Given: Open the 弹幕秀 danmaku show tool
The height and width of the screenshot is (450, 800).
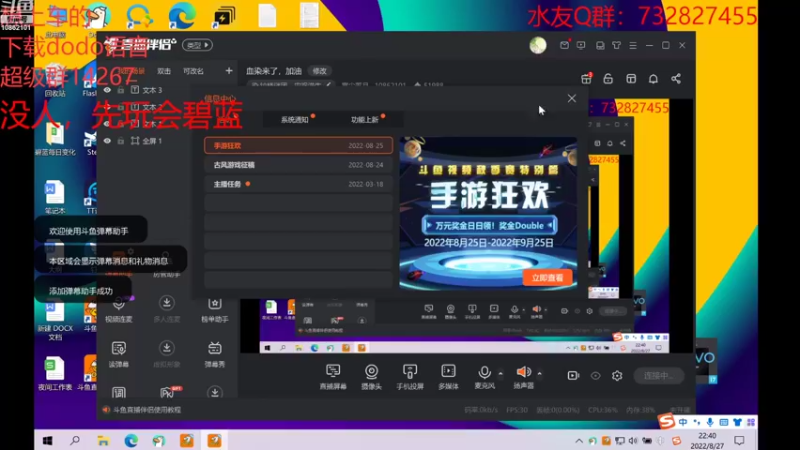Looking at the screenshot, I should [x=215, y=355].
